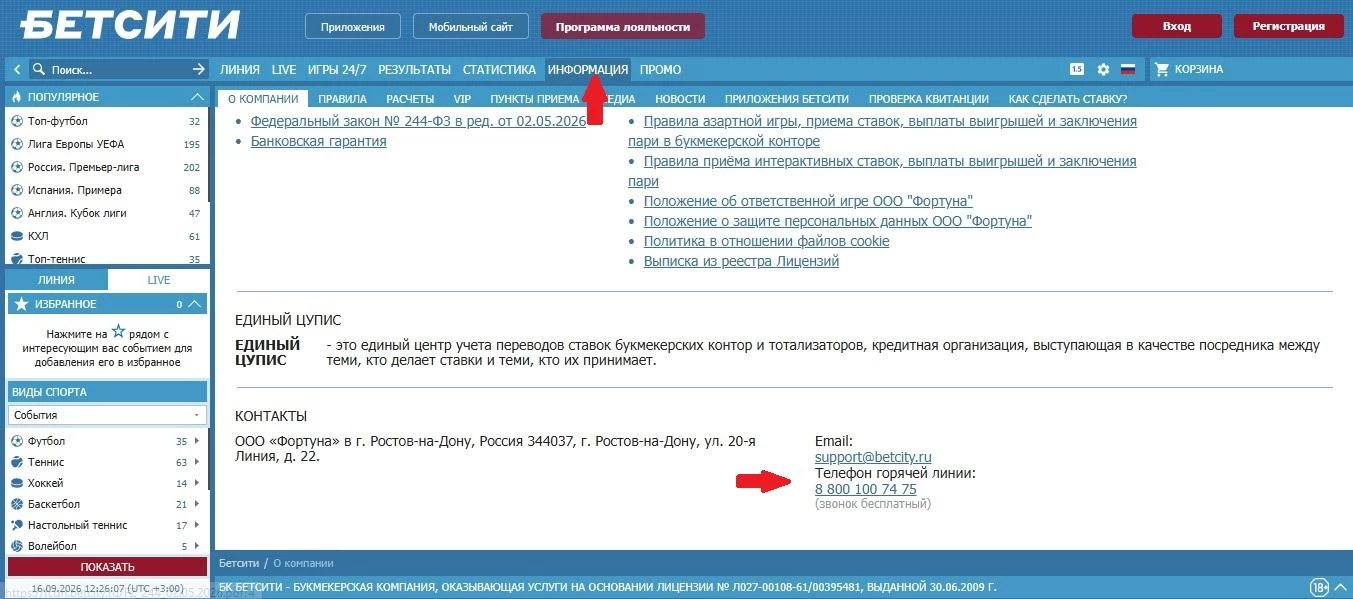
Task: Click the Англия. Кубок лиги ball icon
Action: tap(17, 213)
